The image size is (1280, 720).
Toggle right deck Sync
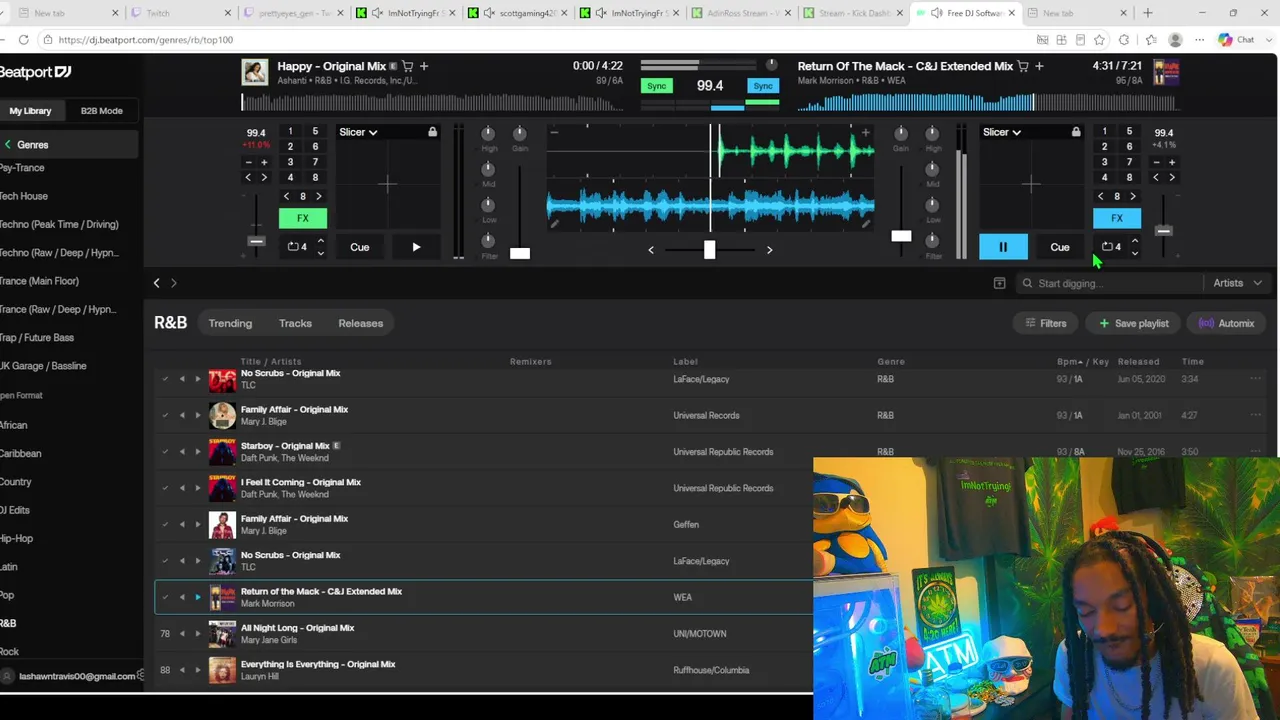tap(763, 86)
